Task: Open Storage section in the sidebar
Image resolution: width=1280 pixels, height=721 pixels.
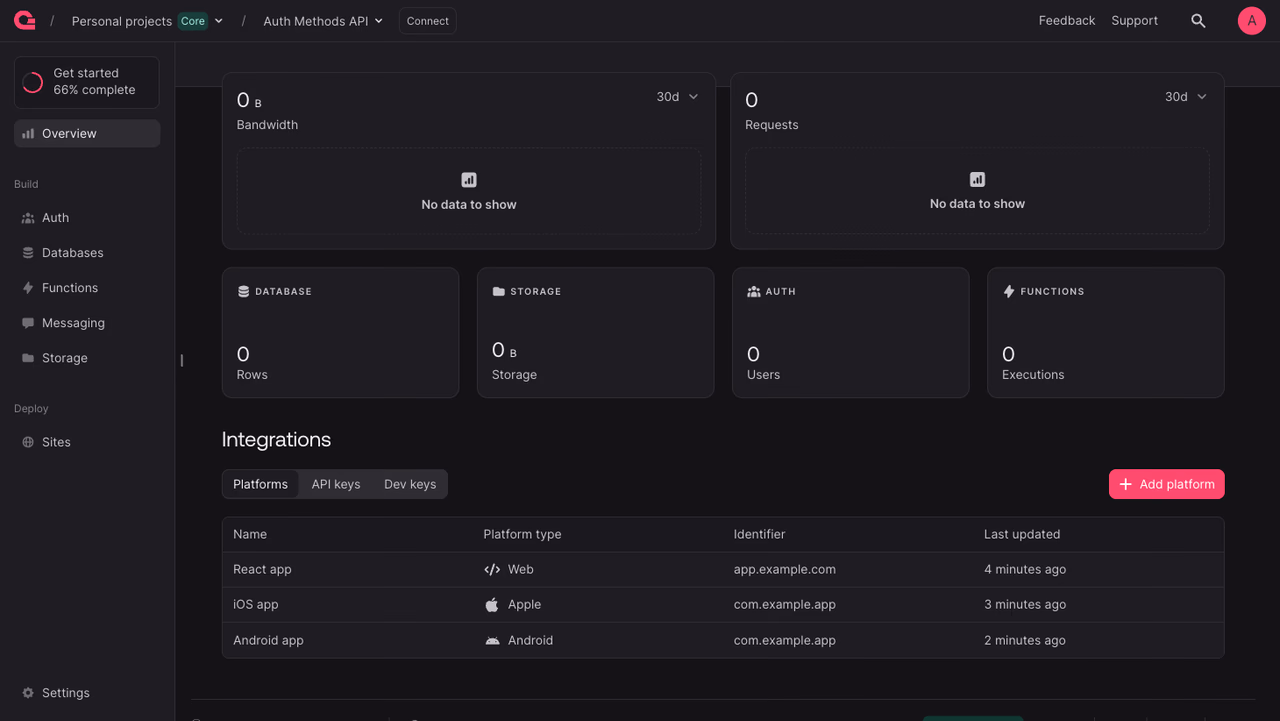Action: (87, 358)
